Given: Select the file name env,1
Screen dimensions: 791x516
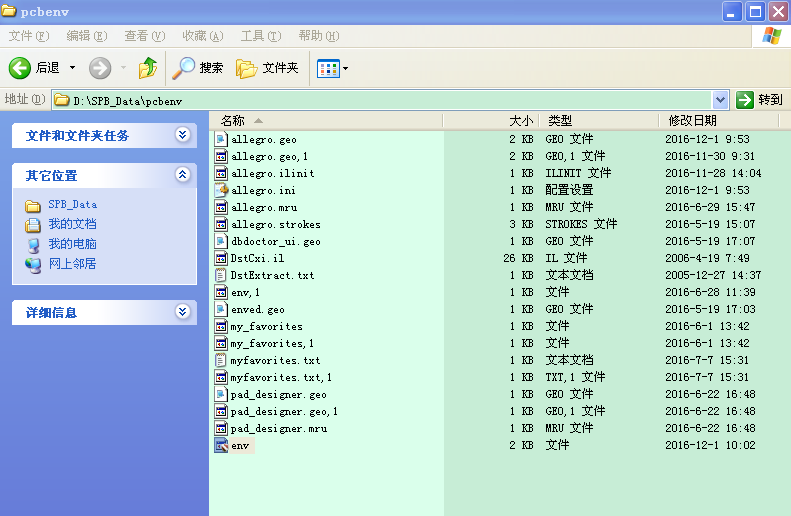Looking at the screenshot, I should tap(245, 293).
